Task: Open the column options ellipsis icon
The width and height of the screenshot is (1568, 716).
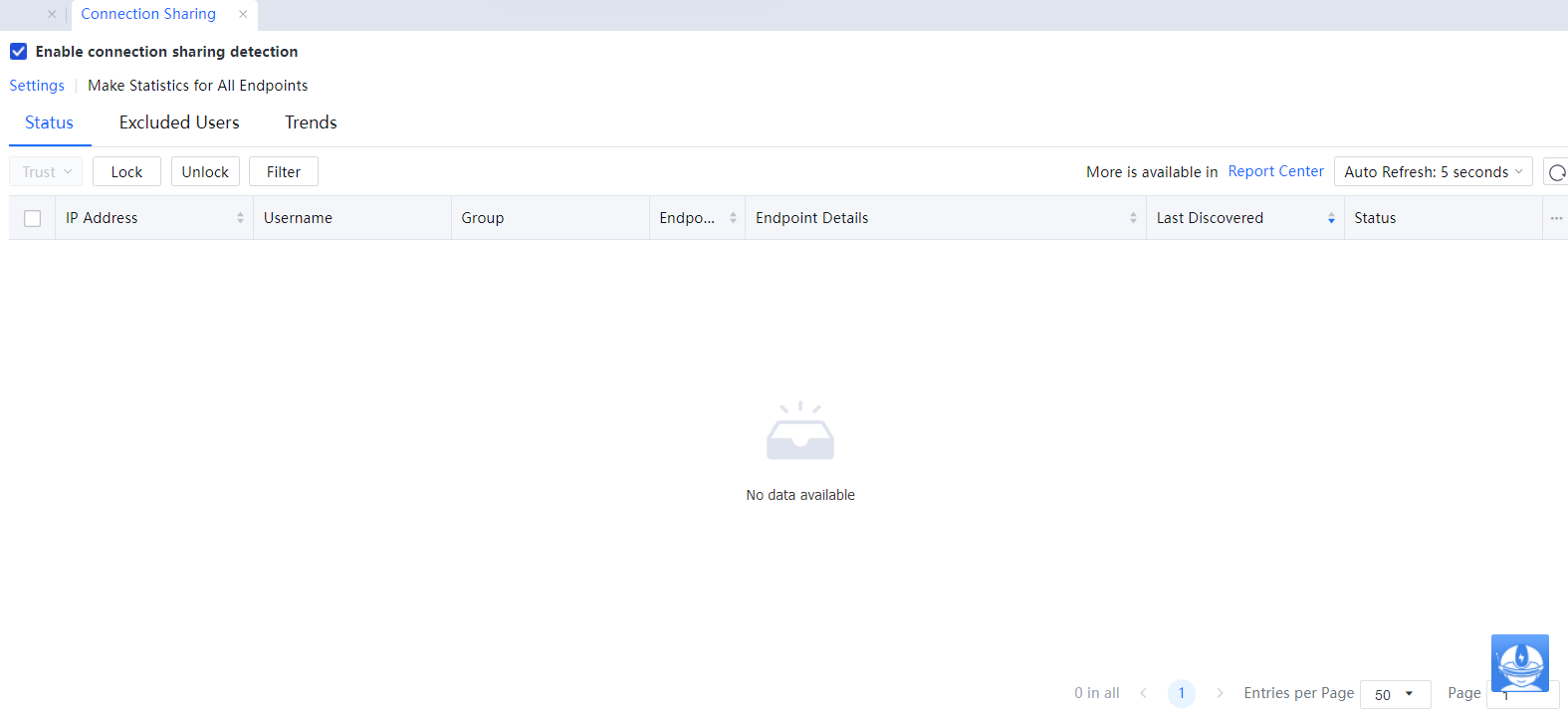Action: pyautogui.click(x=1556, y=218)
